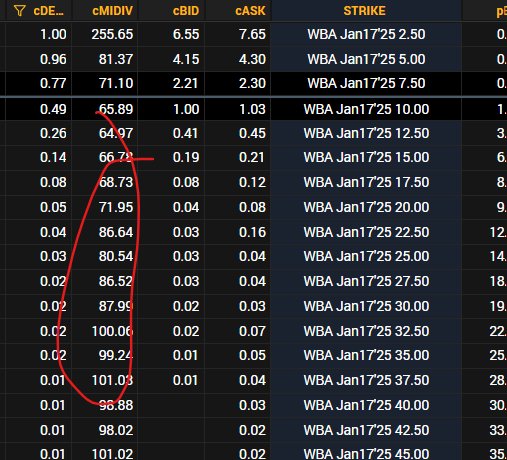Click call delta value 0.49
This screenshot has width=507, height=460.
[53, 109]
